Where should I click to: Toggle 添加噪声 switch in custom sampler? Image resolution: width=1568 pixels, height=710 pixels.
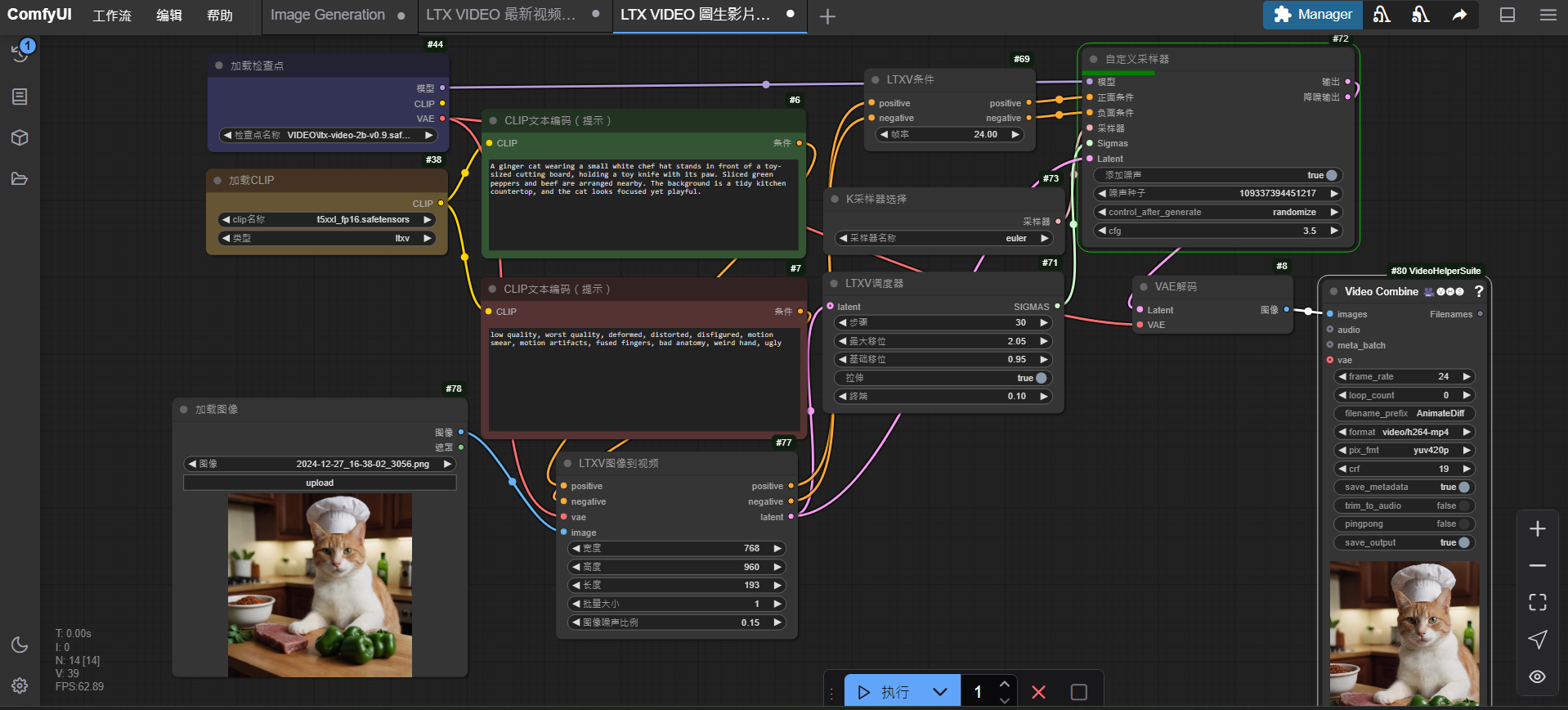pos(1331,175)
